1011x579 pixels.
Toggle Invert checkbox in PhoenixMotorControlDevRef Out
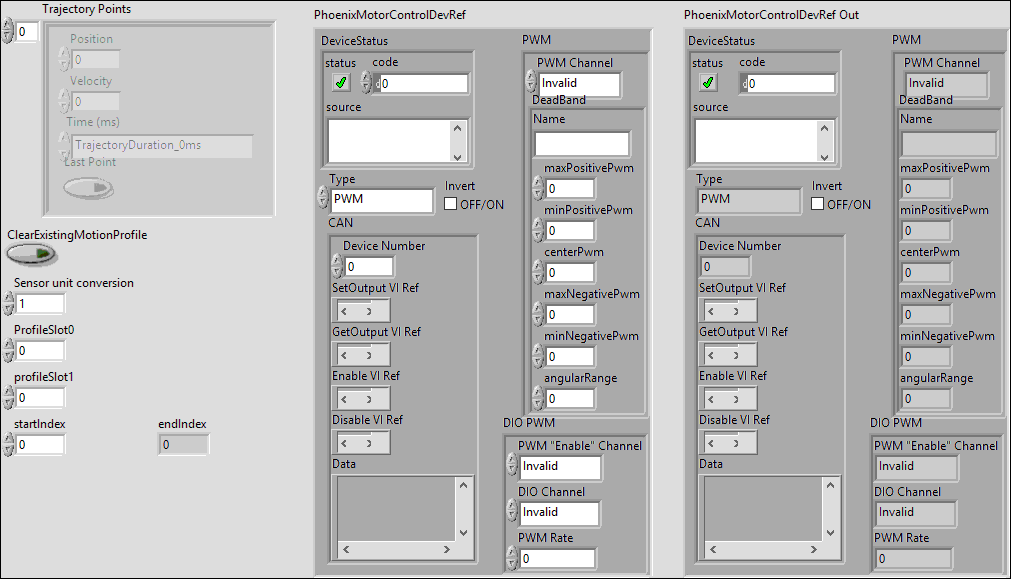click(x=818, y=203)
